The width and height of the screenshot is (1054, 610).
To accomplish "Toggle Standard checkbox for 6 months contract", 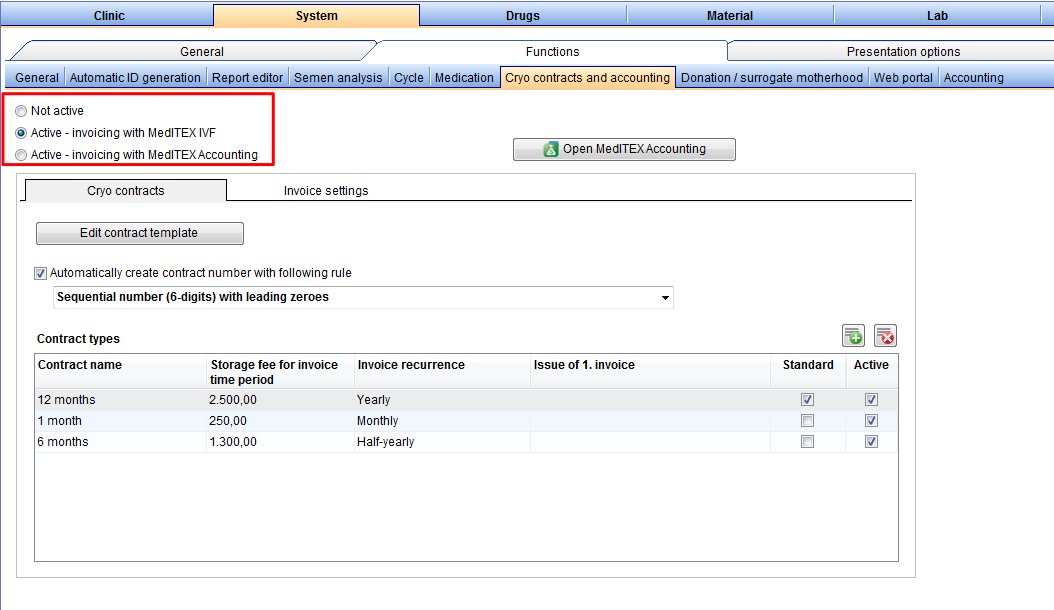I will coord(807,442).
